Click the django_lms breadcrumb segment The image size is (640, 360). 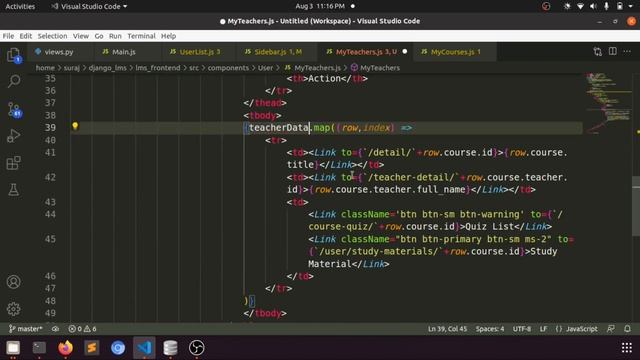click(107, 68)
